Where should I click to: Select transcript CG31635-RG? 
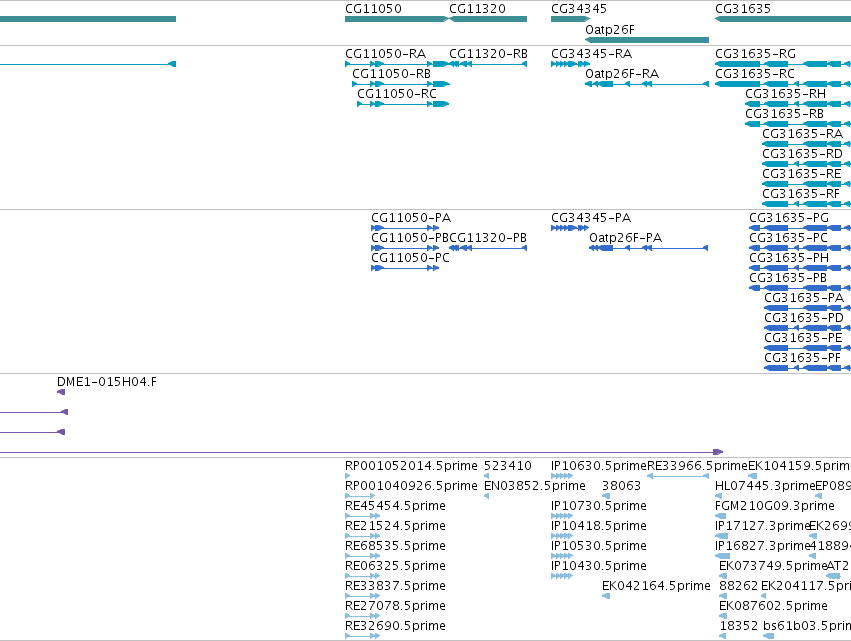[783, 64]
